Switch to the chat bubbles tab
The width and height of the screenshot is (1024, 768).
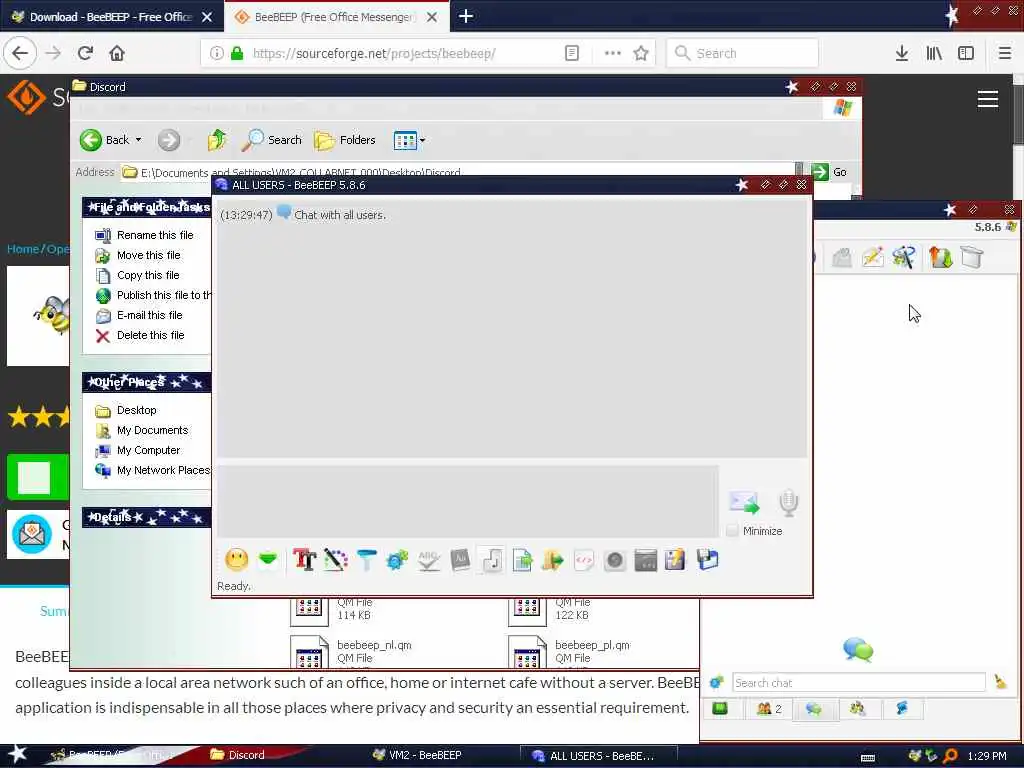coord(814,709)
